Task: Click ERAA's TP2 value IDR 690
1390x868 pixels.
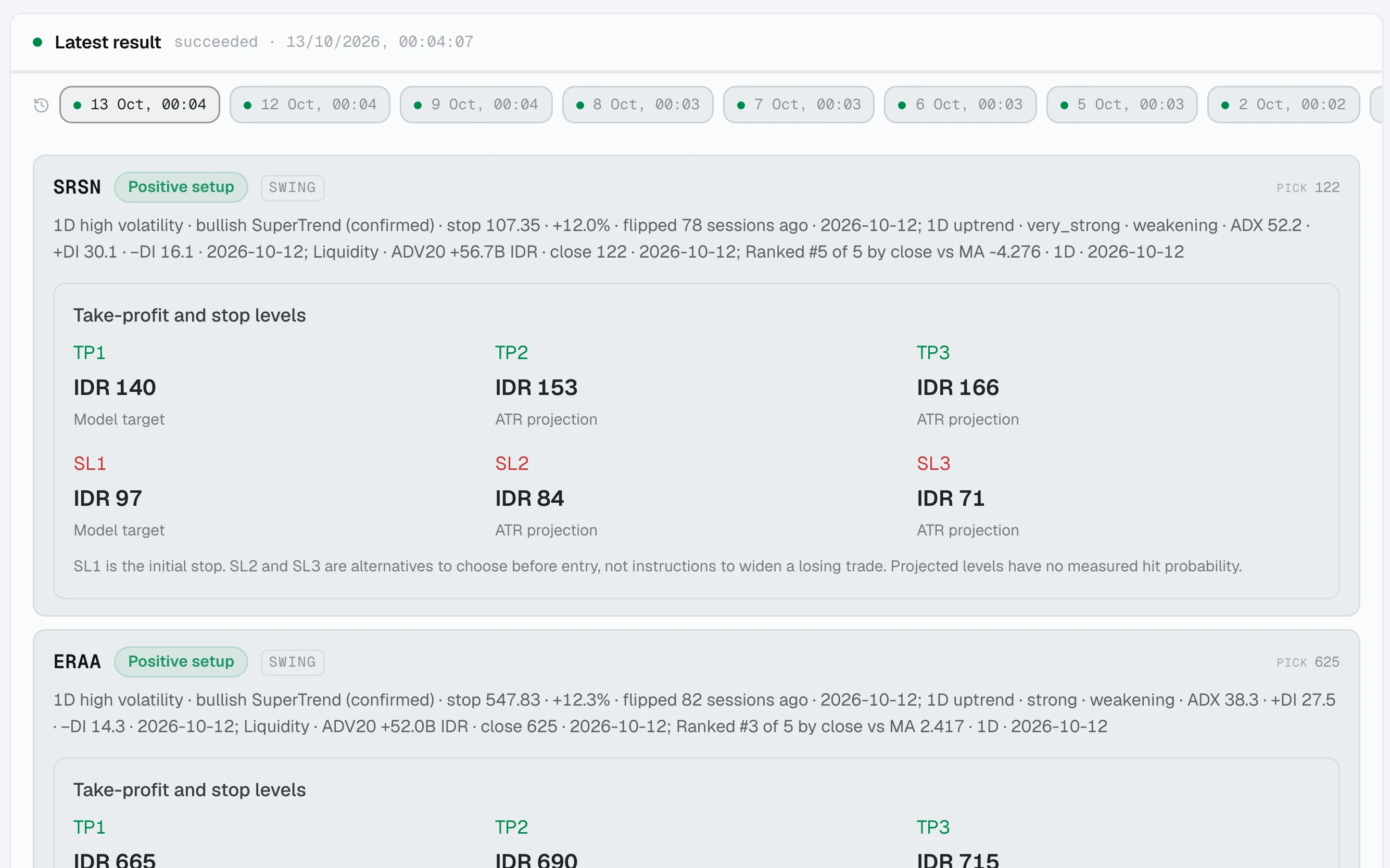Action: (536, 860)
